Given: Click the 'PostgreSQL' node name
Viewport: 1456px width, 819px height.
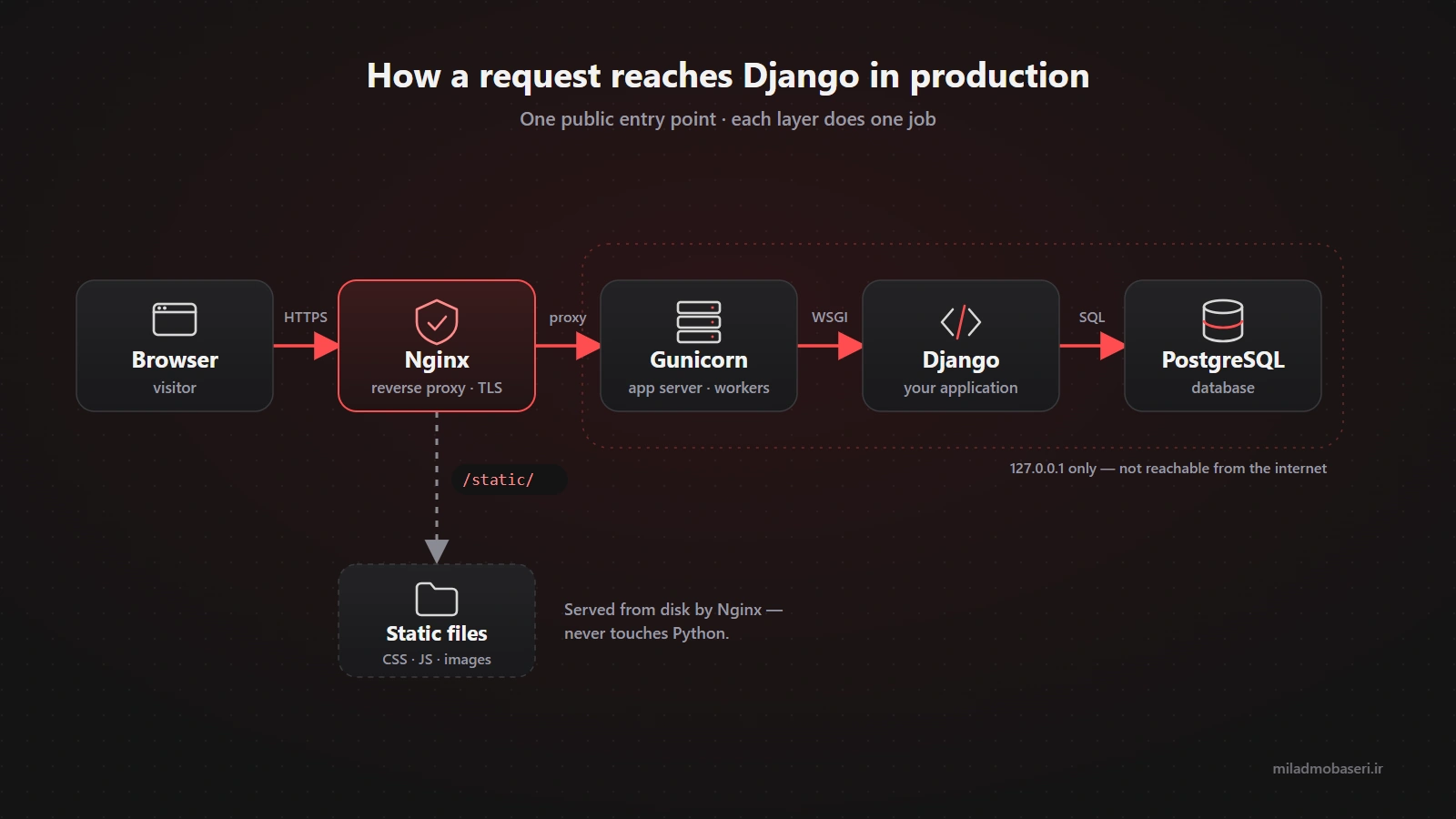Looking at the screenshot, I should (1223, 360).
